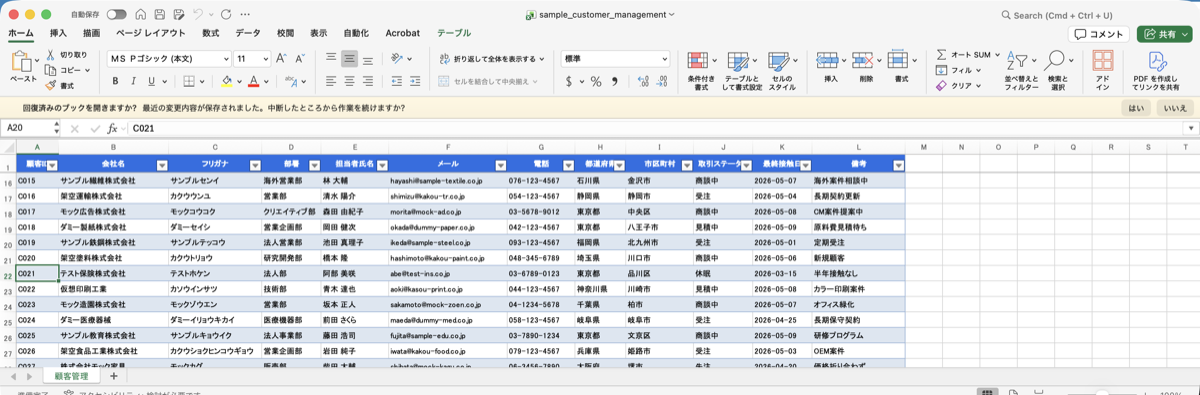This screenshot has width=1200, height=395.
Task: Open the アドイン add-ins button
Action: [1102, 71]
